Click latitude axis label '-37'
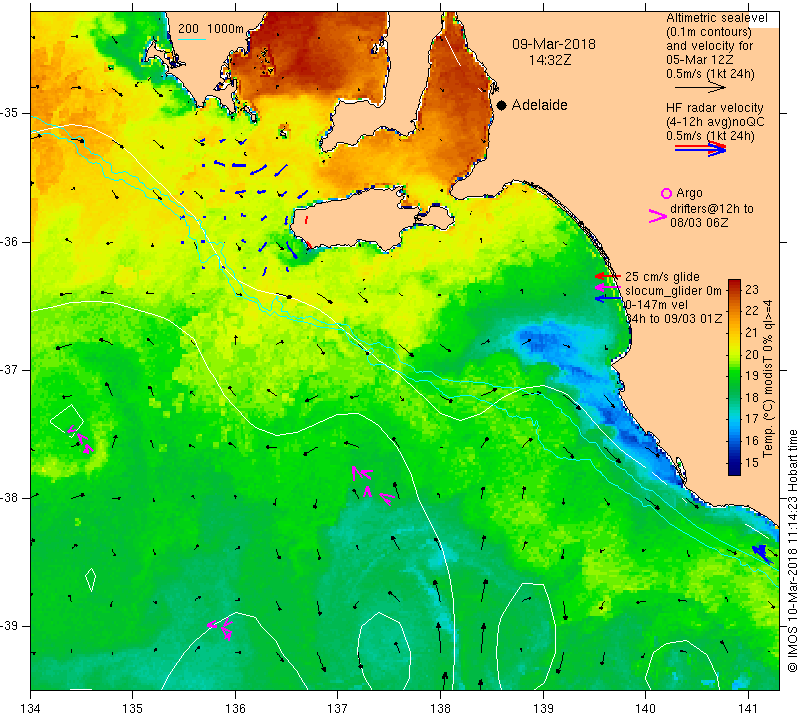Image resolution: width=800 pixels, height=720 pixels. [x=10, y=369]
